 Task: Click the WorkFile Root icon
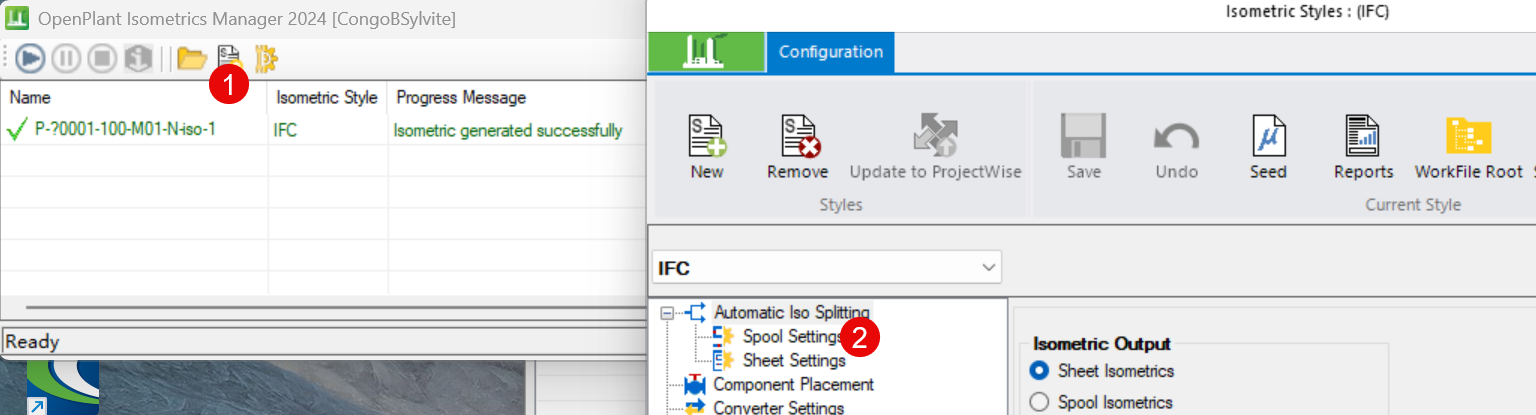[1468, 147]
